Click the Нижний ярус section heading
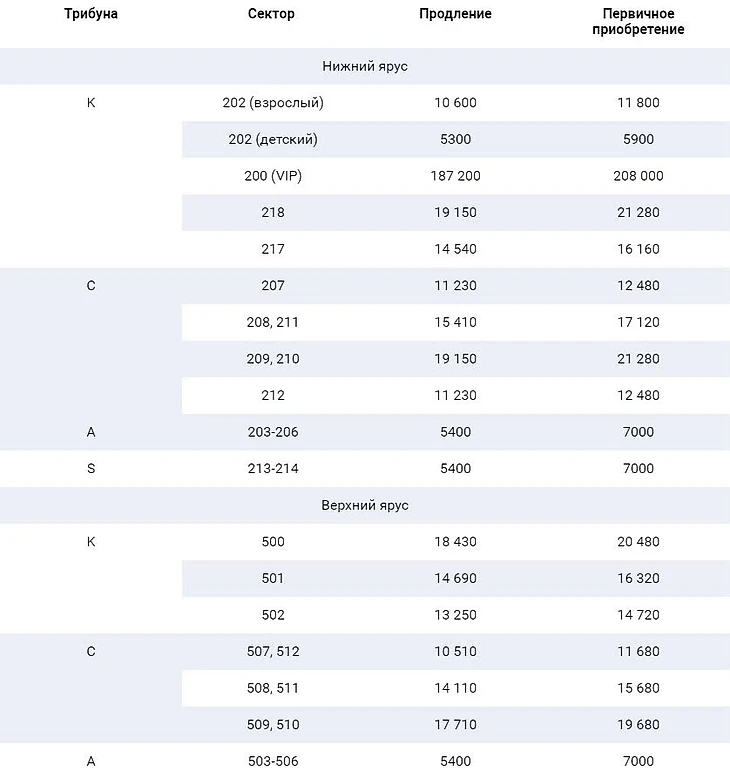Screen dimensions: 730x779 tap(365, 66)
